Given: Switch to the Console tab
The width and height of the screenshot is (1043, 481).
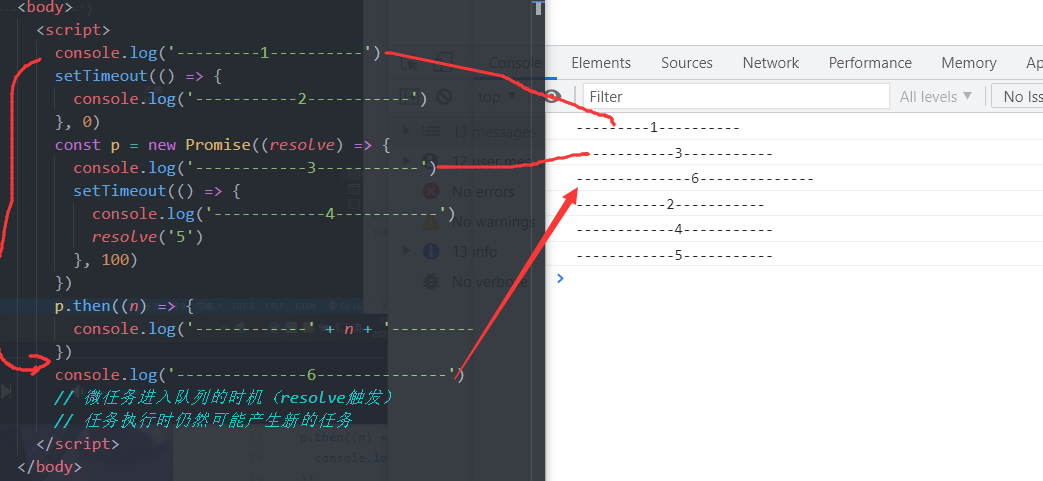Looking at the screenshot, I should 515,63.
